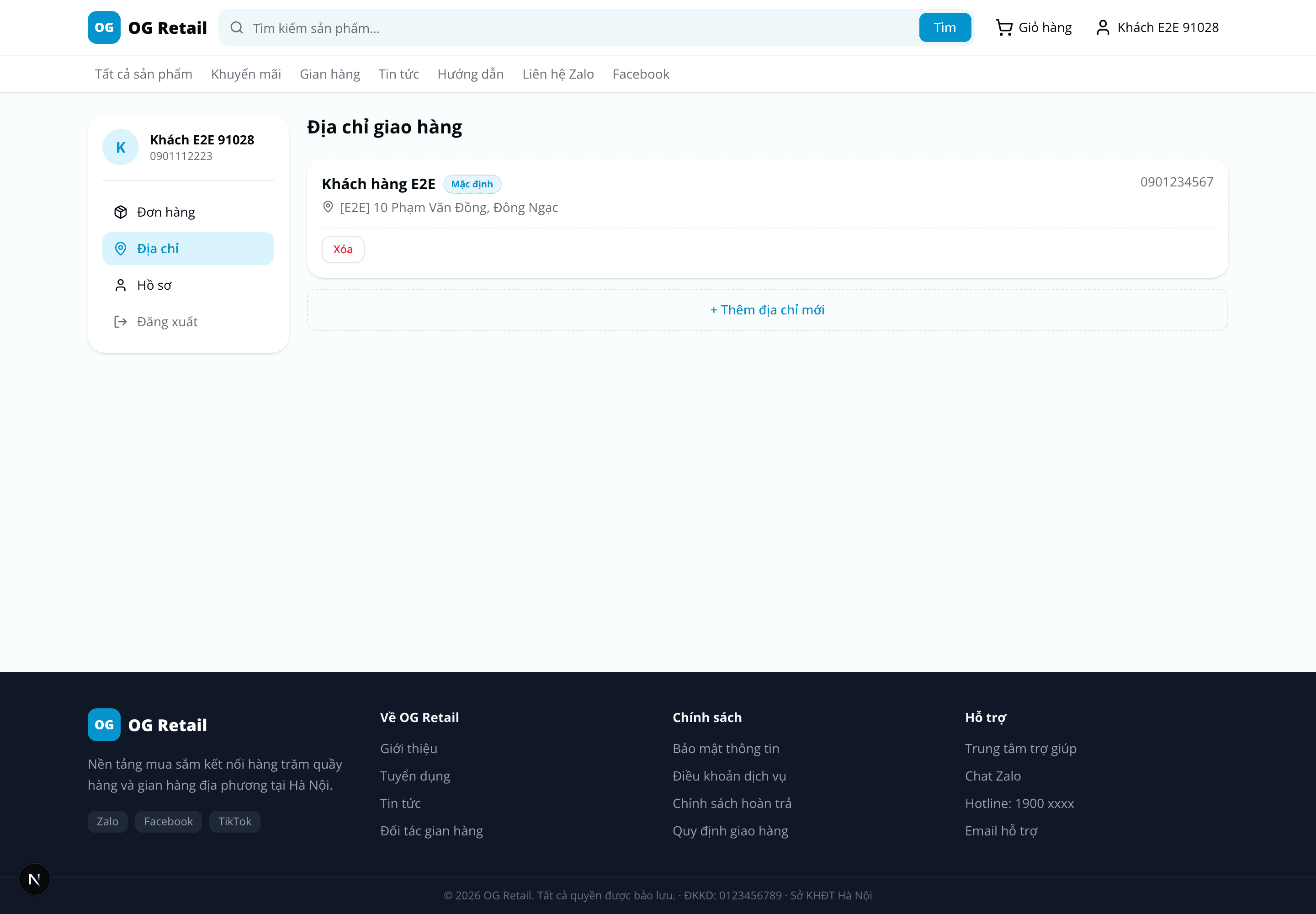Click the Zalo footer chip
The image size is (1316, 914).
pos(108,821)
